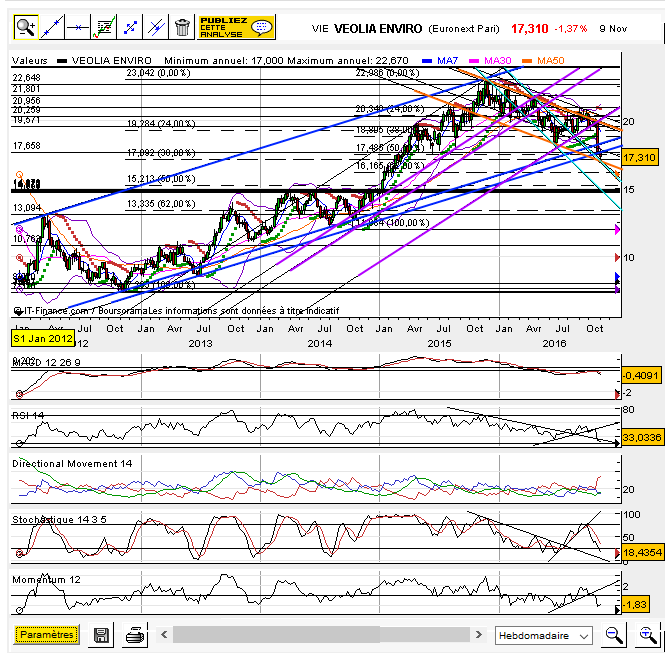Click the Directional Movement 14 label

coord(72,464)
